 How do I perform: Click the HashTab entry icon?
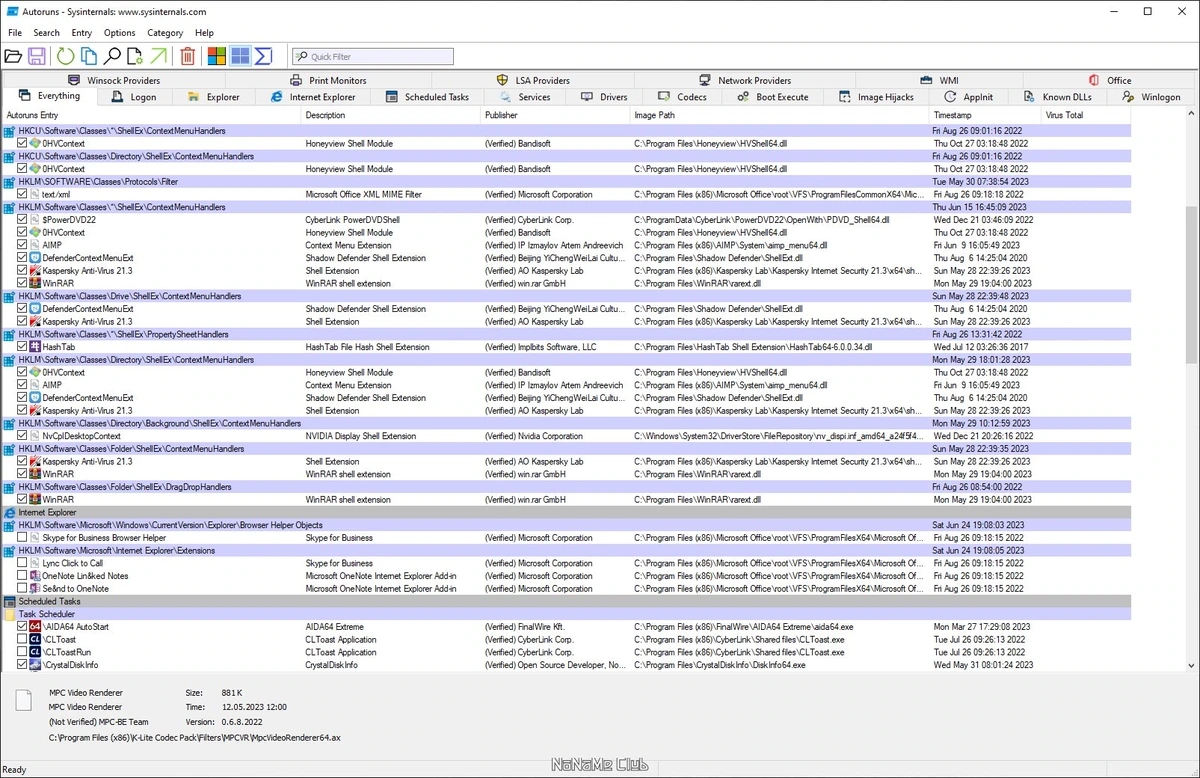[35, 347]
